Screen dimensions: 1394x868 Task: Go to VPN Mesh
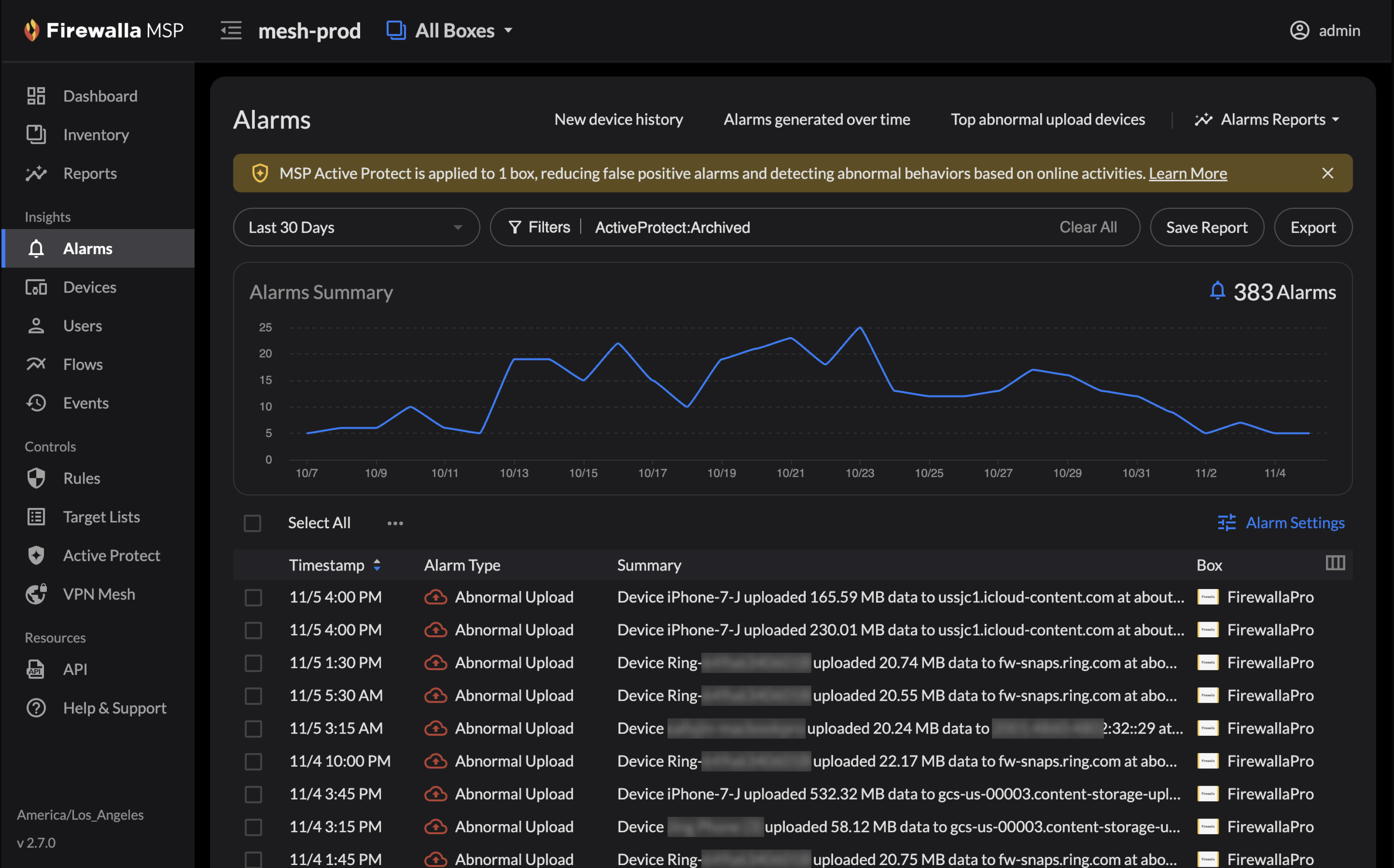pos(99,594)
